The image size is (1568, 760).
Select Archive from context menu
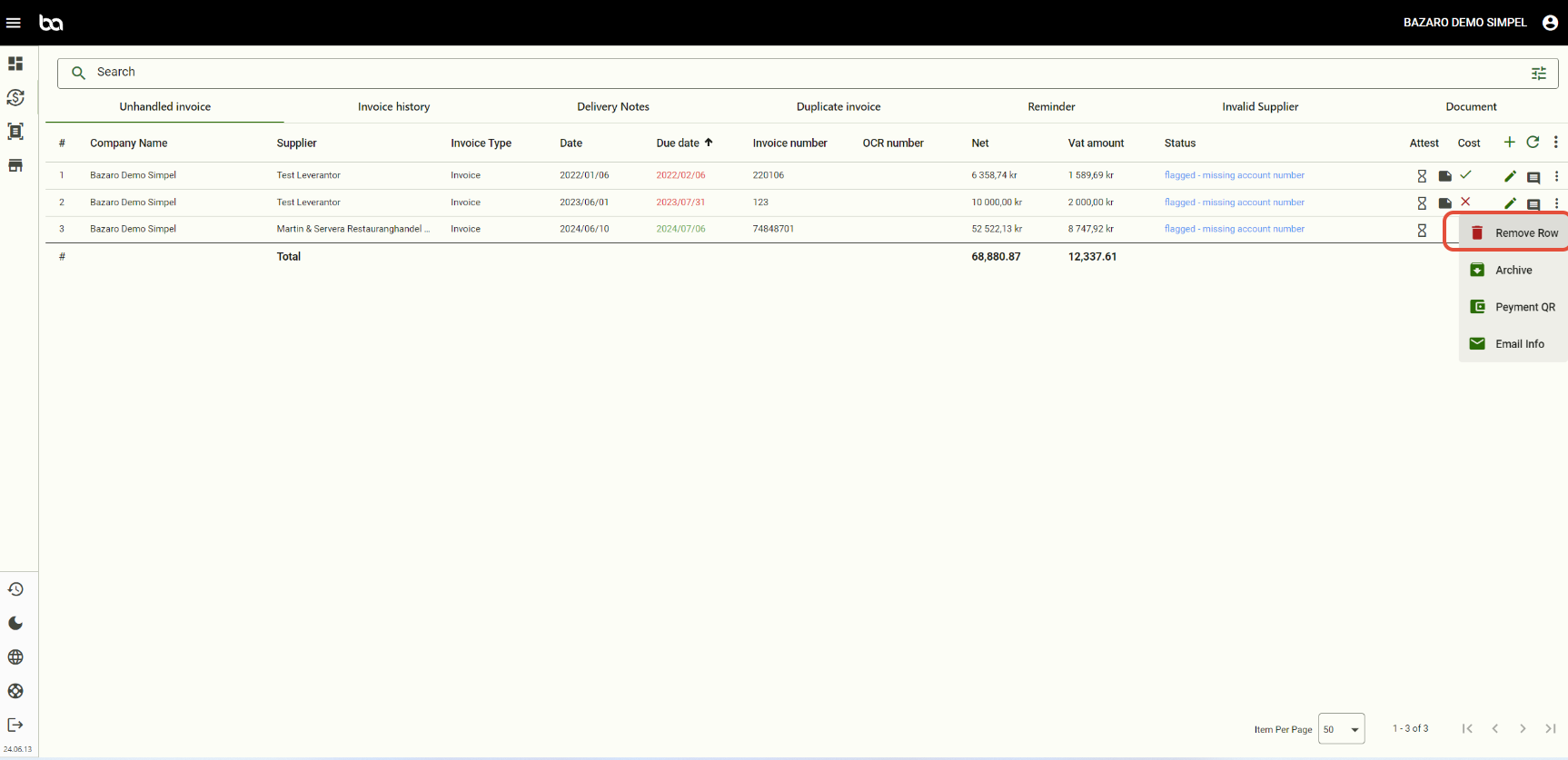click(x=1513, y=270)
